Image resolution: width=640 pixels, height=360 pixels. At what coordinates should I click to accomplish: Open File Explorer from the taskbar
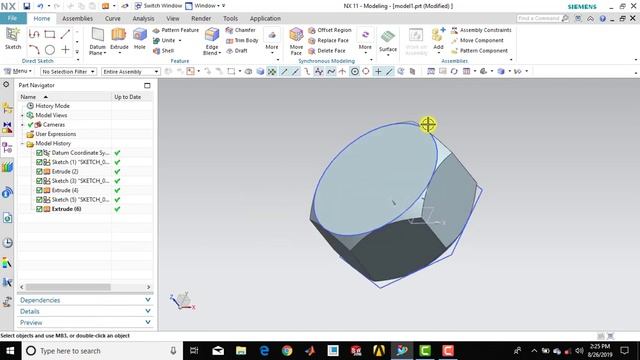(241, 351)
